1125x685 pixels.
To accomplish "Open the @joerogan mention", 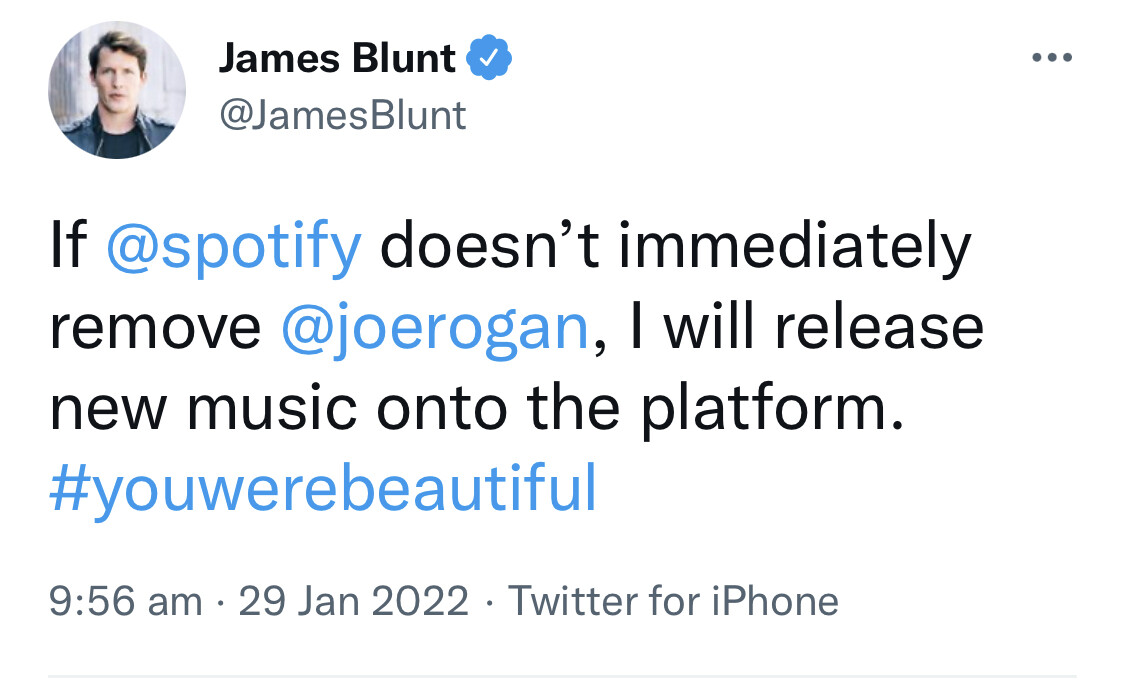I will (x=438, y=328).
